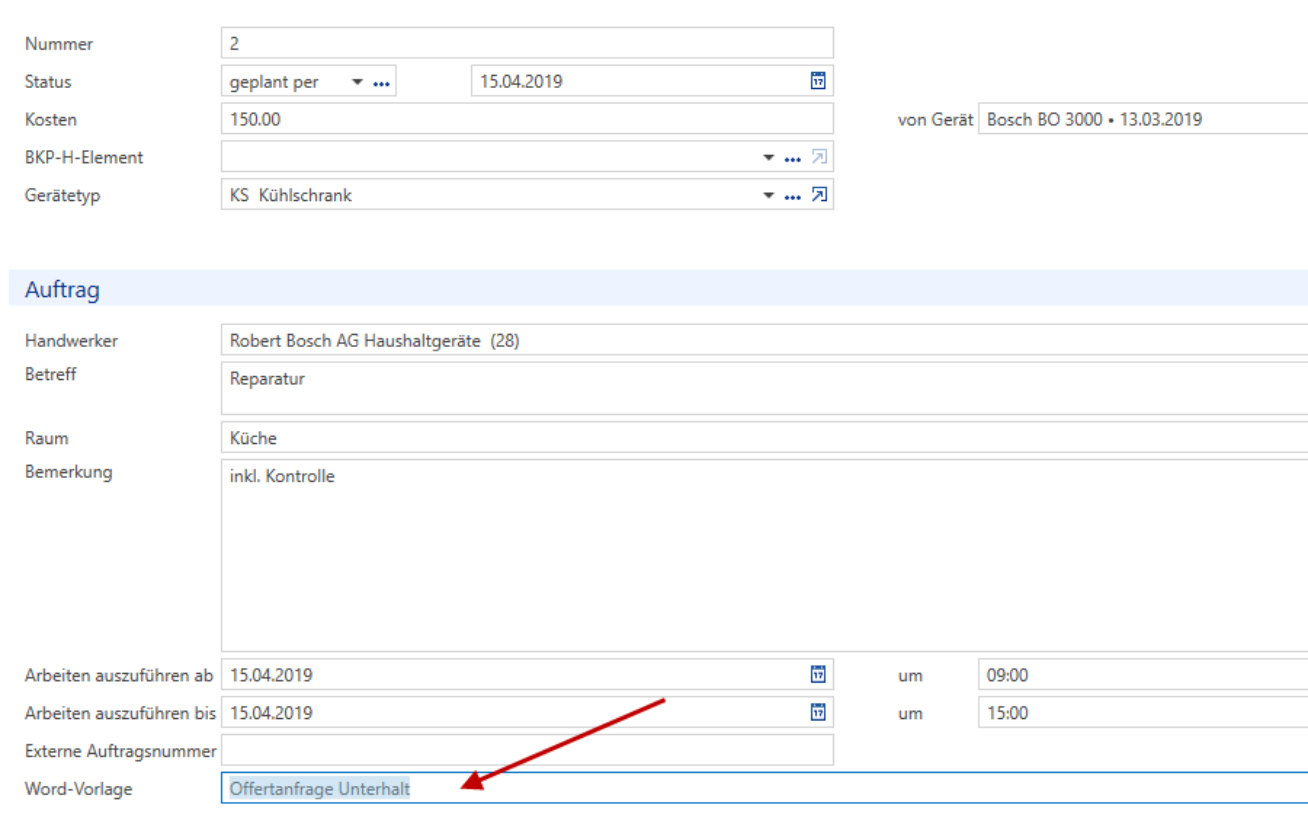The width and height of the screenshot is (1308, 824).
Task: Click the 'Arbeiten auszuführen bis' date field
Action: pyautogui.click(x=527, y=713)
